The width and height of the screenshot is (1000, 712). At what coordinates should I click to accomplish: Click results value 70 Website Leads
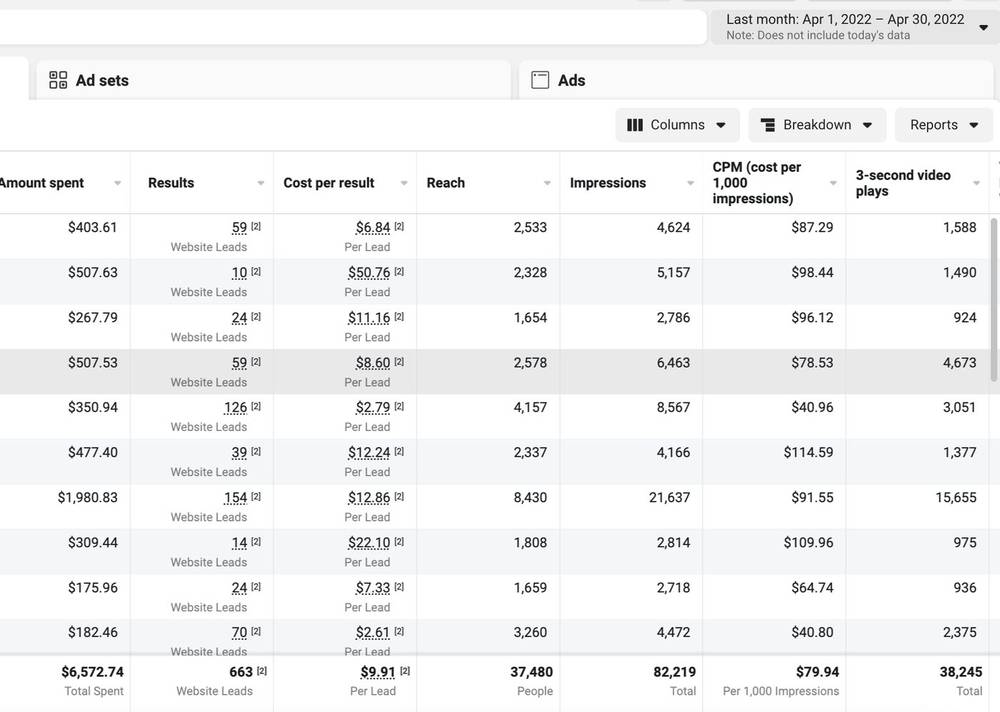(239, 633)
